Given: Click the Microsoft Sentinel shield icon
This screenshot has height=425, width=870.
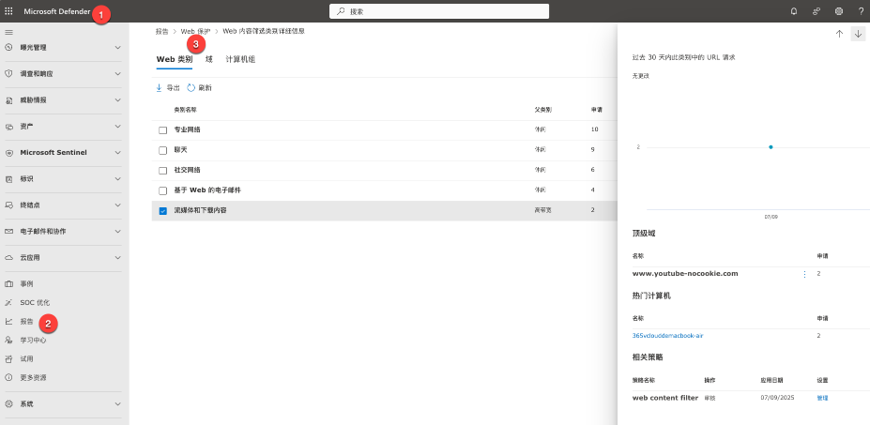Looking at the screenshot, I should click(9, 153).
